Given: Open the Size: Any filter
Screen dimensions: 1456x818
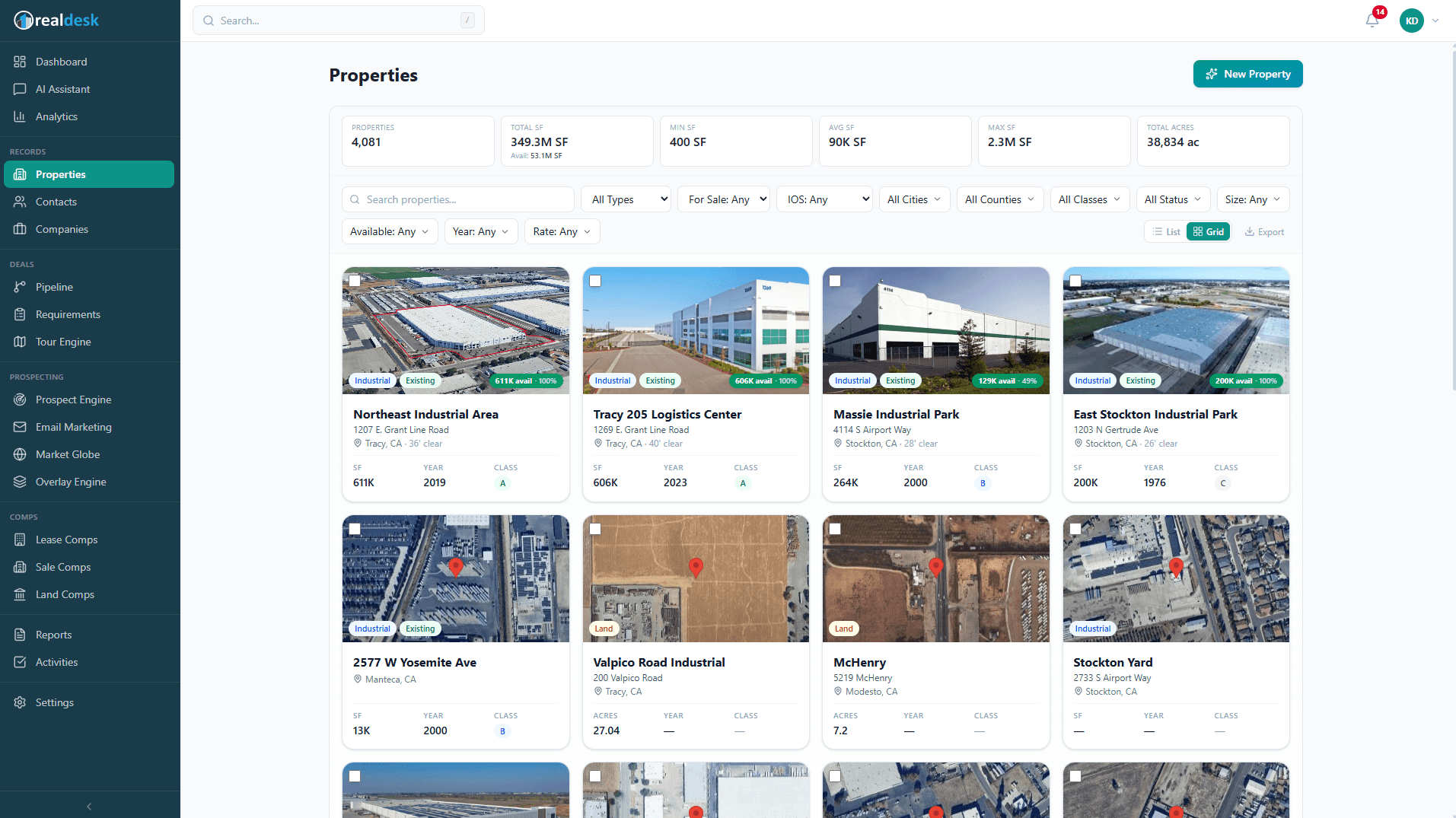Looking at the screenshot, I should pos(1253,199).
